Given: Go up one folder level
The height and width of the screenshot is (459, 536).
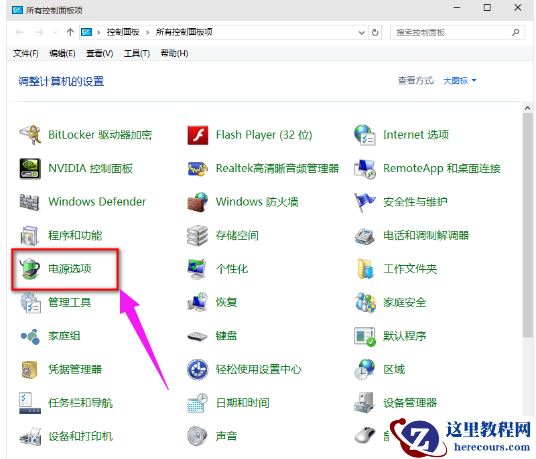Looking at the screenshot, I should coord(70,32).
